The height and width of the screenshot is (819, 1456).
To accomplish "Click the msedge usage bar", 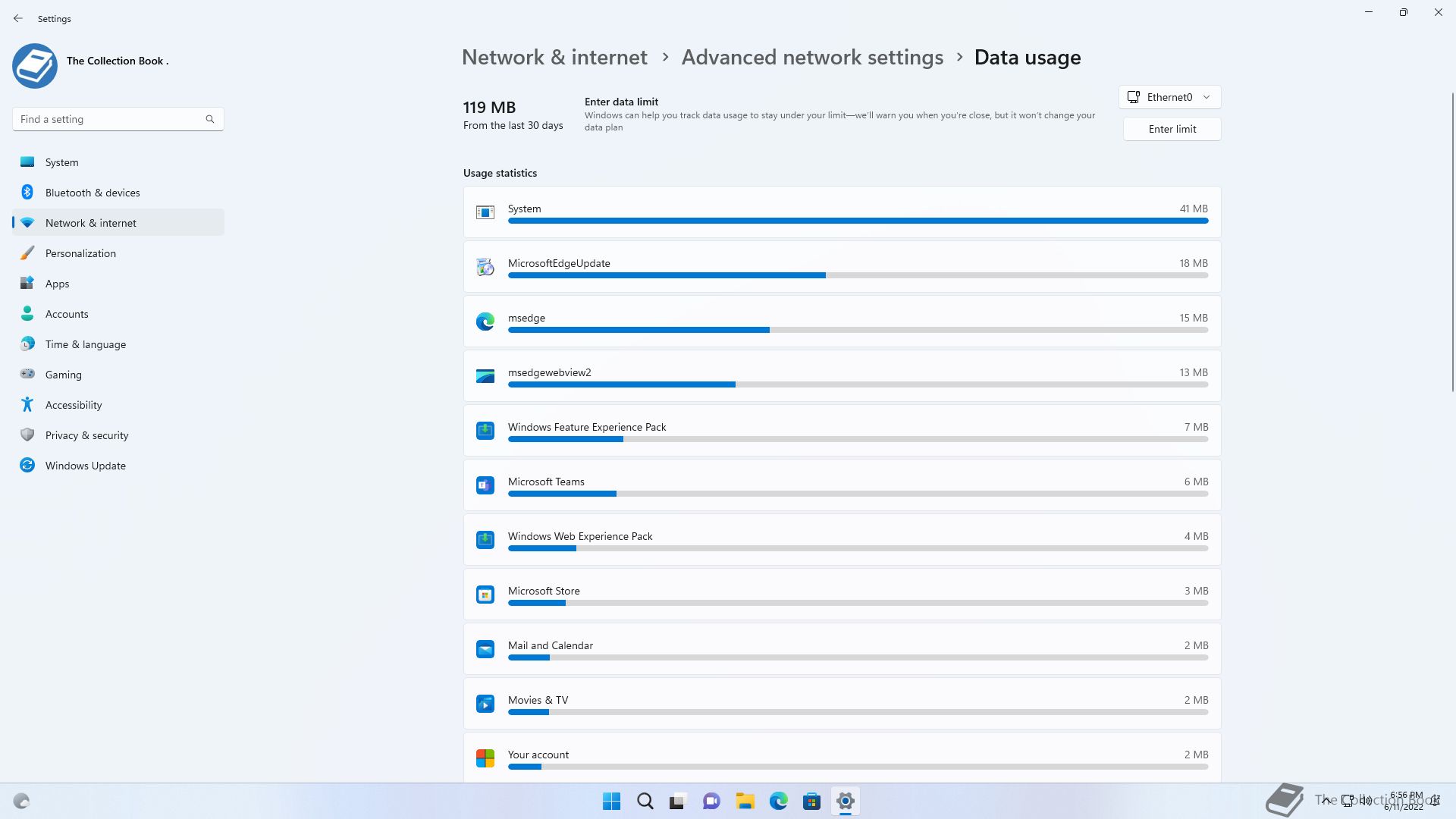I will click(858, 330).
